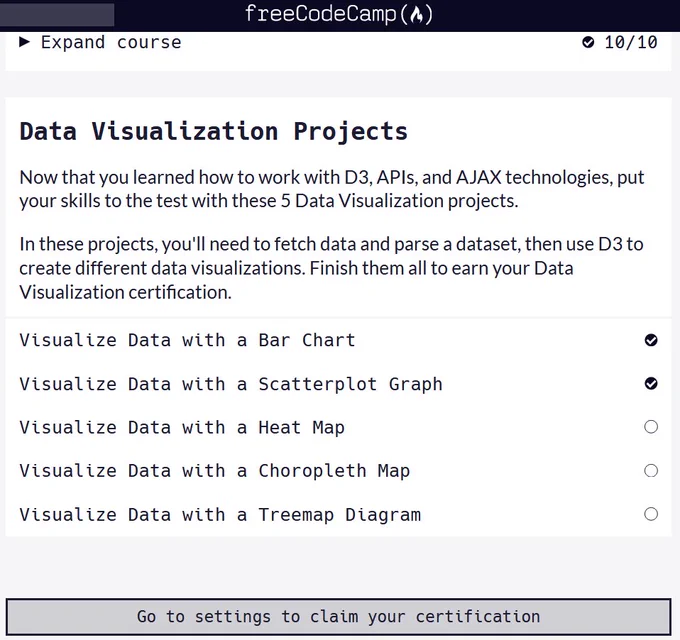The width and height of the screenshot is (680, 640).
Task: Go to settings to claim your certification
Action: pyautogui.click(x=338, y=617)
